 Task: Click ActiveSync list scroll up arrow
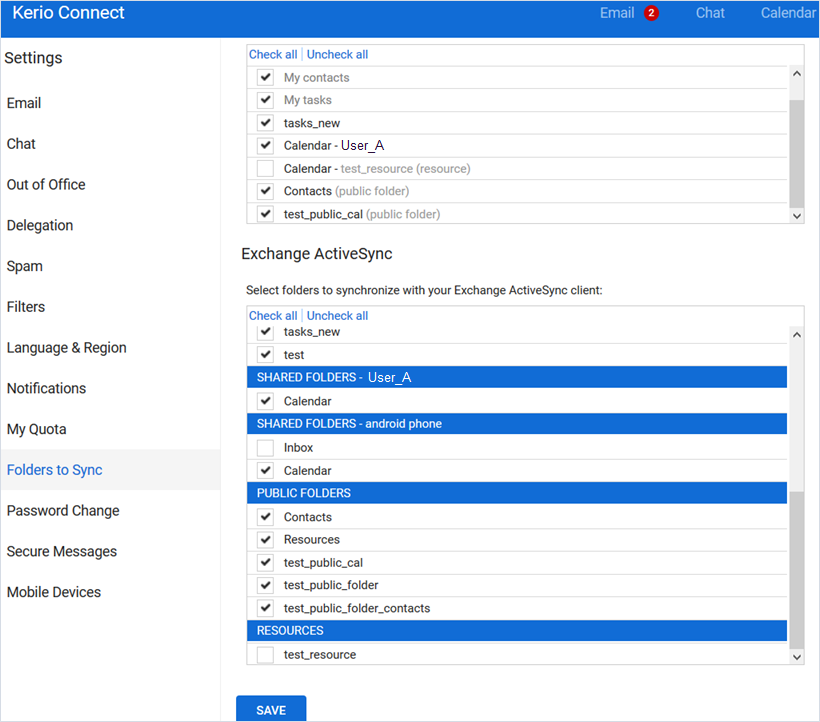tap(796, 336)
